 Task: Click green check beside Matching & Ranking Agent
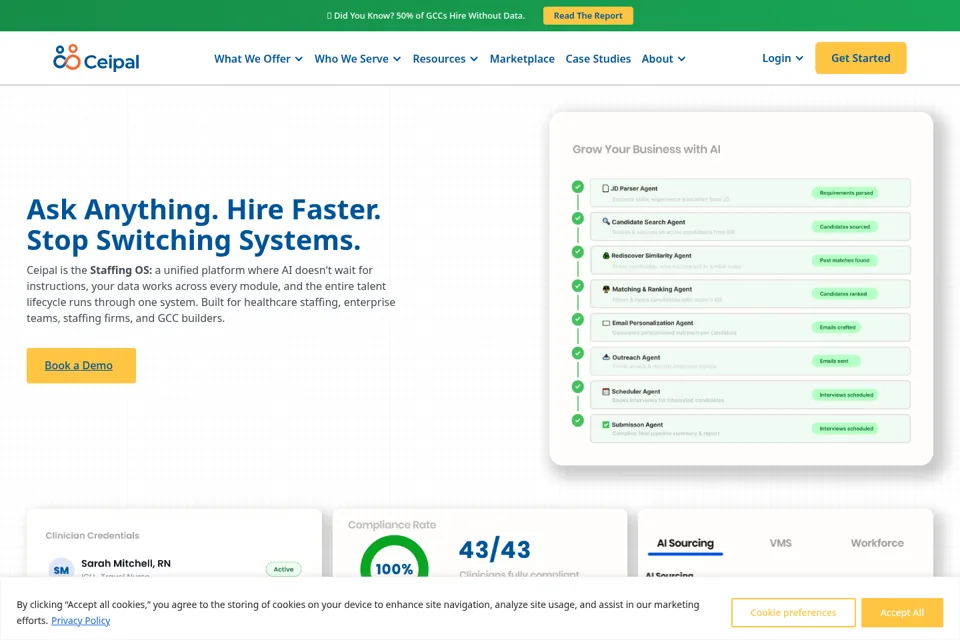click(x=577, y=285)
